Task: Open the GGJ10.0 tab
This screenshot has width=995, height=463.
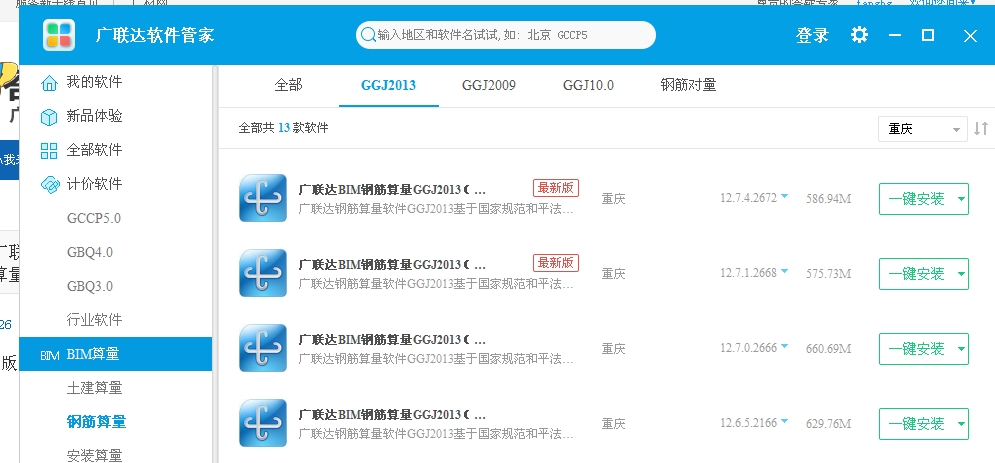Action: [x=588, y=85]
